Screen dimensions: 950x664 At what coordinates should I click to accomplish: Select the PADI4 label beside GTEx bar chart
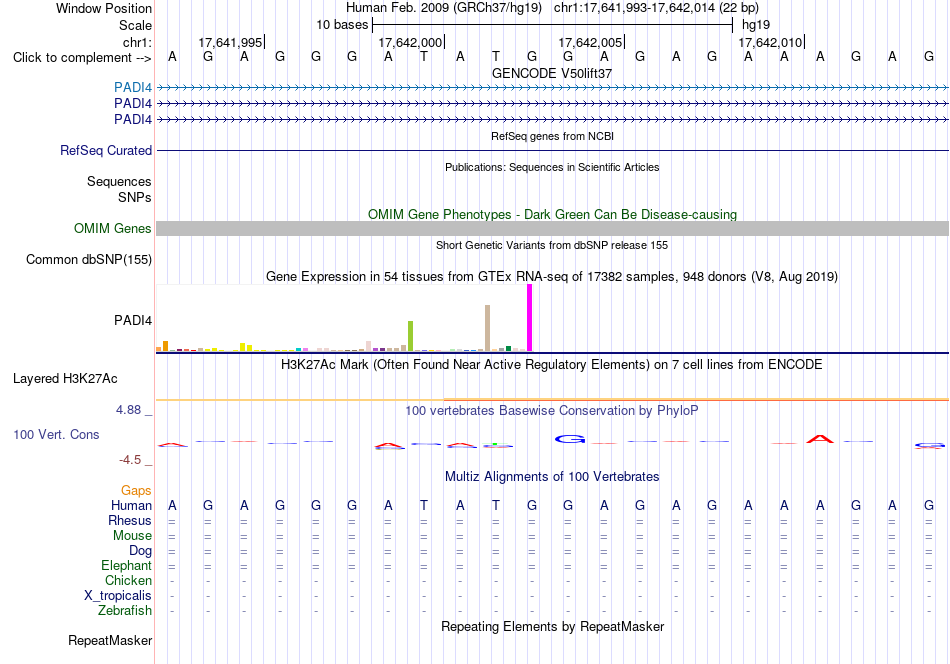coord(133,320)
